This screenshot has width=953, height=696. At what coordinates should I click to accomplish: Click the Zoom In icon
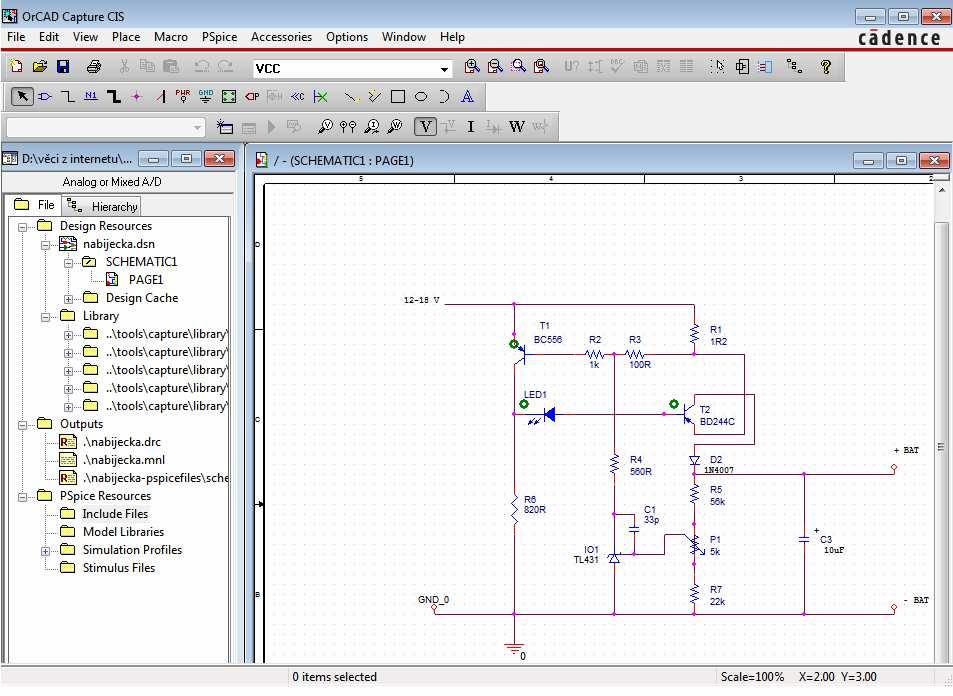[472, 67]
